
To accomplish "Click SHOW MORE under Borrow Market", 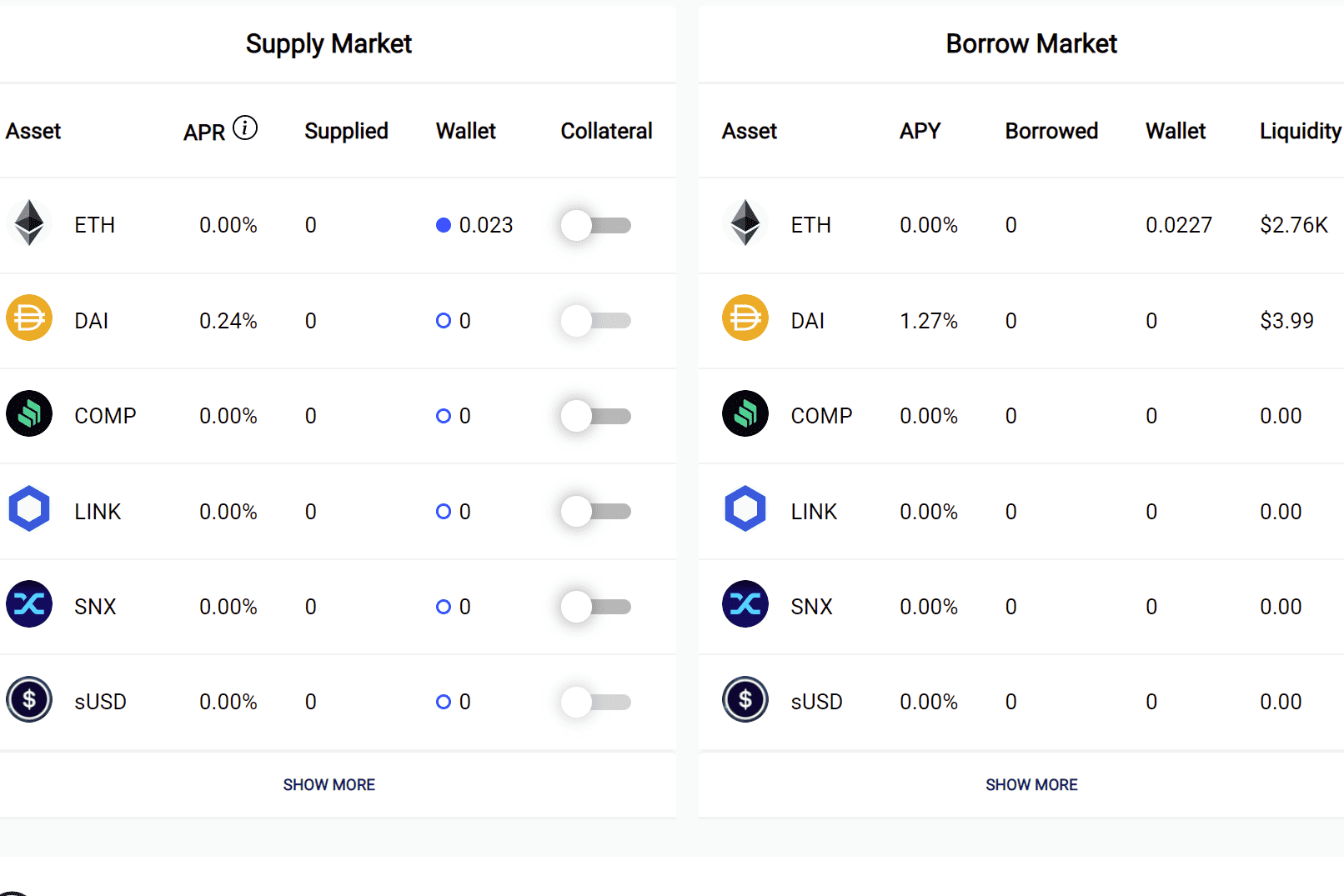I will tap(1031, 784).
